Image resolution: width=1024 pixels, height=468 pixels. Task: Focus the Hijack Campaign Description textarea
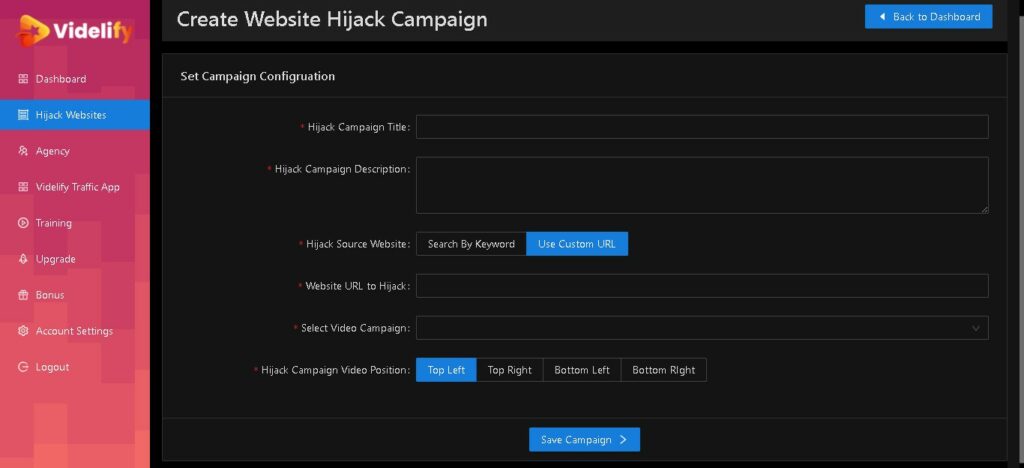(x=702, y=185)
